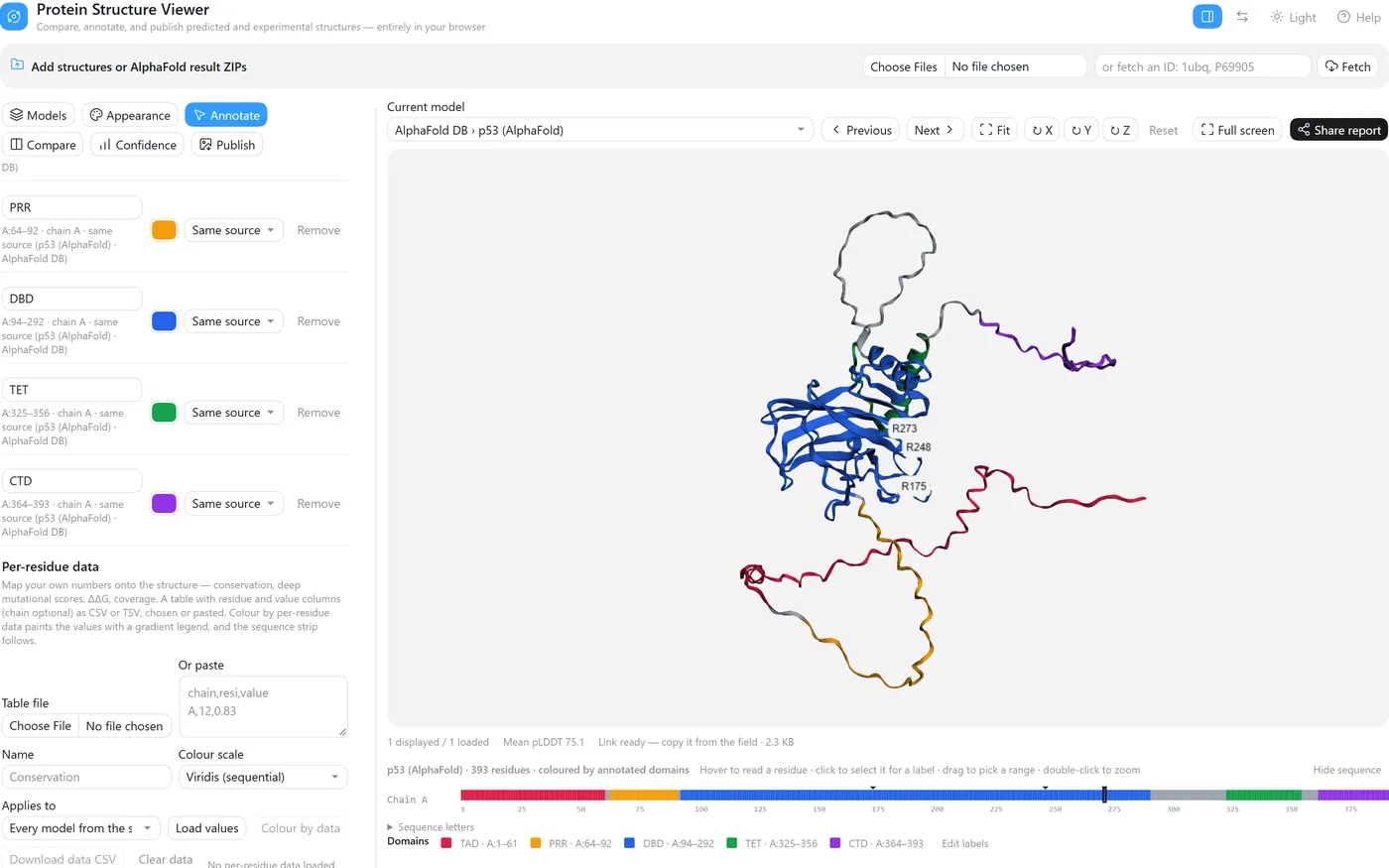Click the Share report button

1339,130
